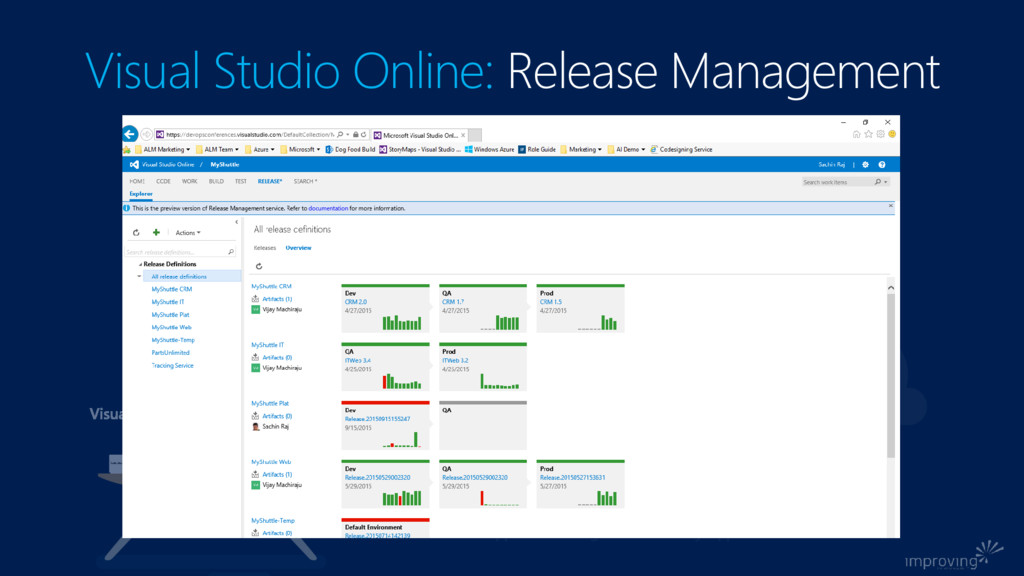Collapse the Release Definitions tree node
Viewport: 1024px width, 576px height.
click(x=141, y=264)
